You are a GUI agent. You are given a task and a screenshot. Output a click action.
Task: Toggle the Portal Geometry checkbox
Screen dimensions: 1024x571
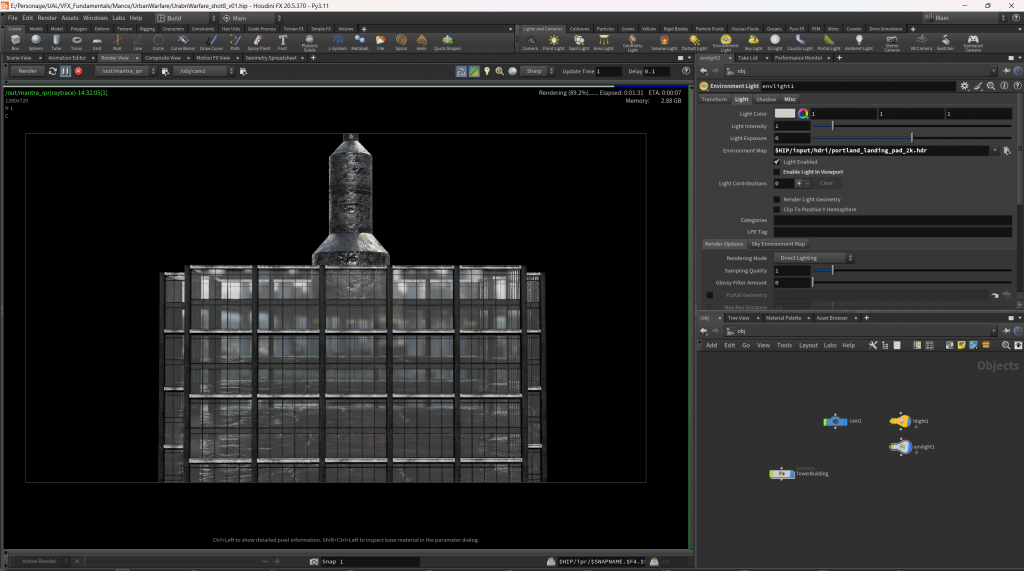pos(710,295)
